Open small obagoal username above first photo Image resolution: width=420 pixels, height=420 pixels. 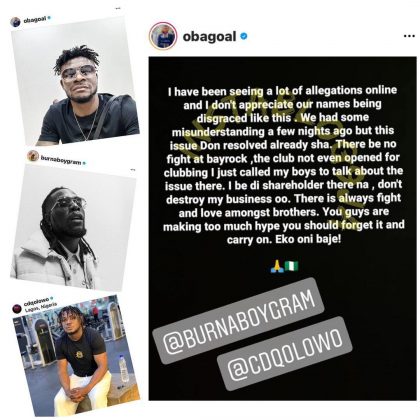coord(35,20)
